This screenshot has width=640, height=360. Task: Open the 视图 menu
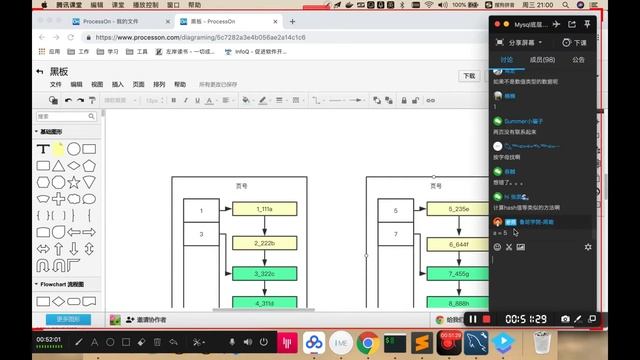pos(97,84)
